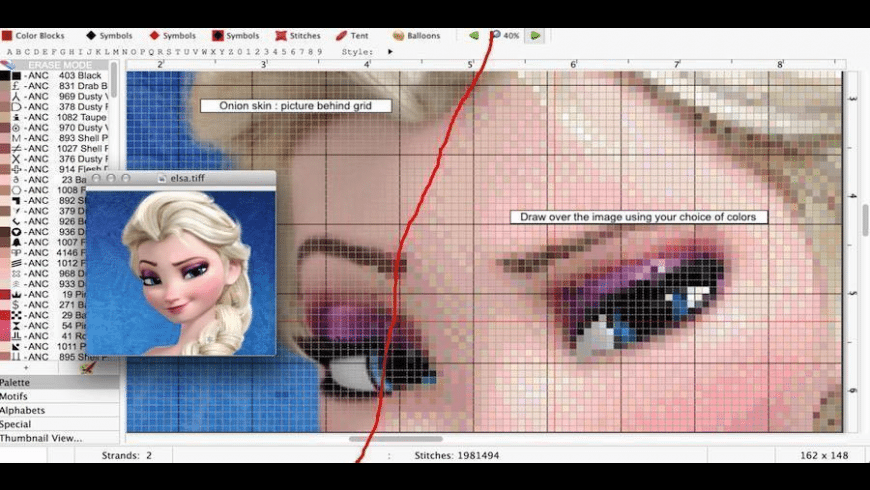870x490 pixels.
Task: Open the Palette panel section
Action: 15,383
